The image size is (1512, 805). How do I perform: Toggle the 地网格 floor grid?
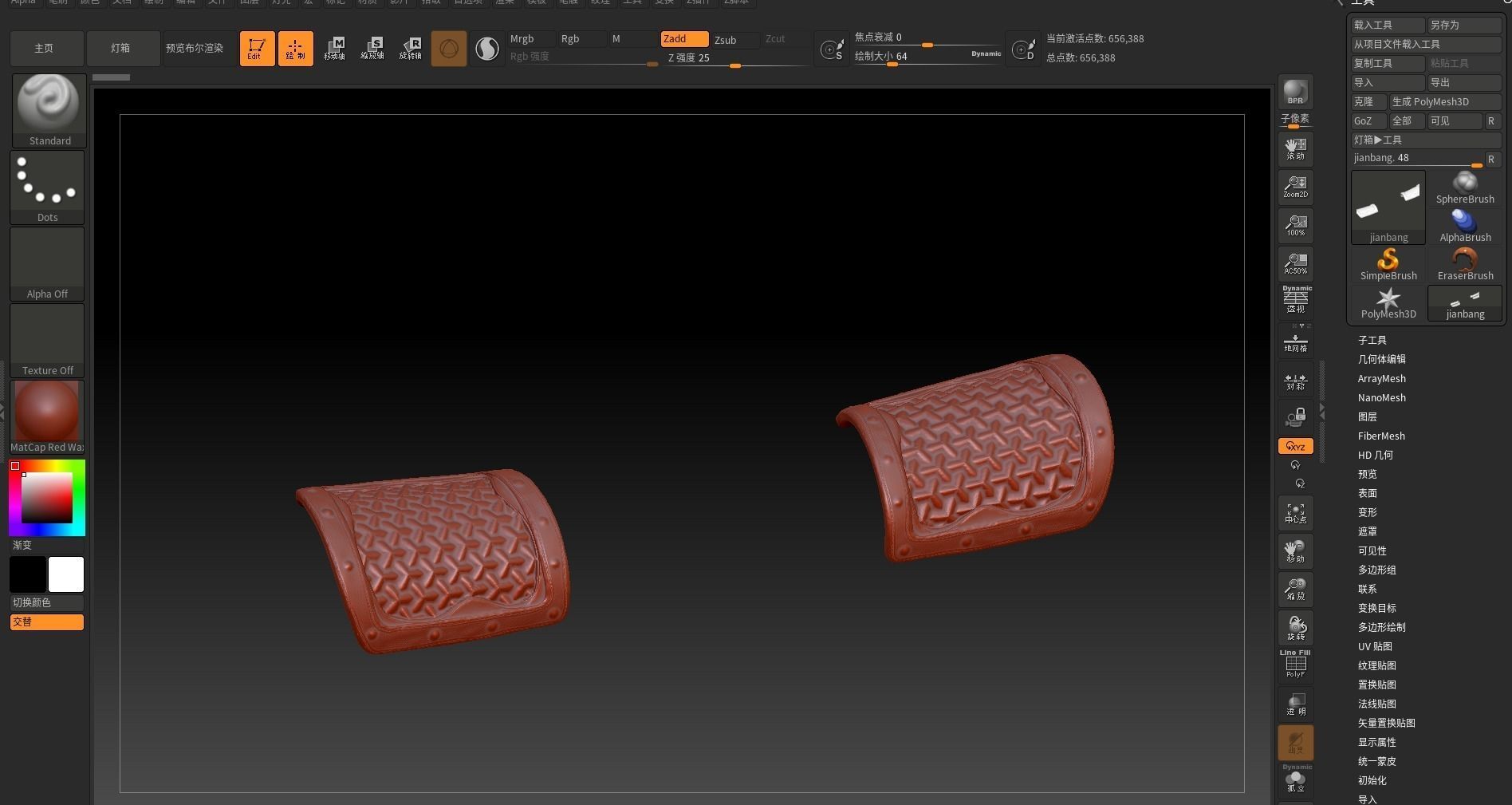coord(1295,339)
